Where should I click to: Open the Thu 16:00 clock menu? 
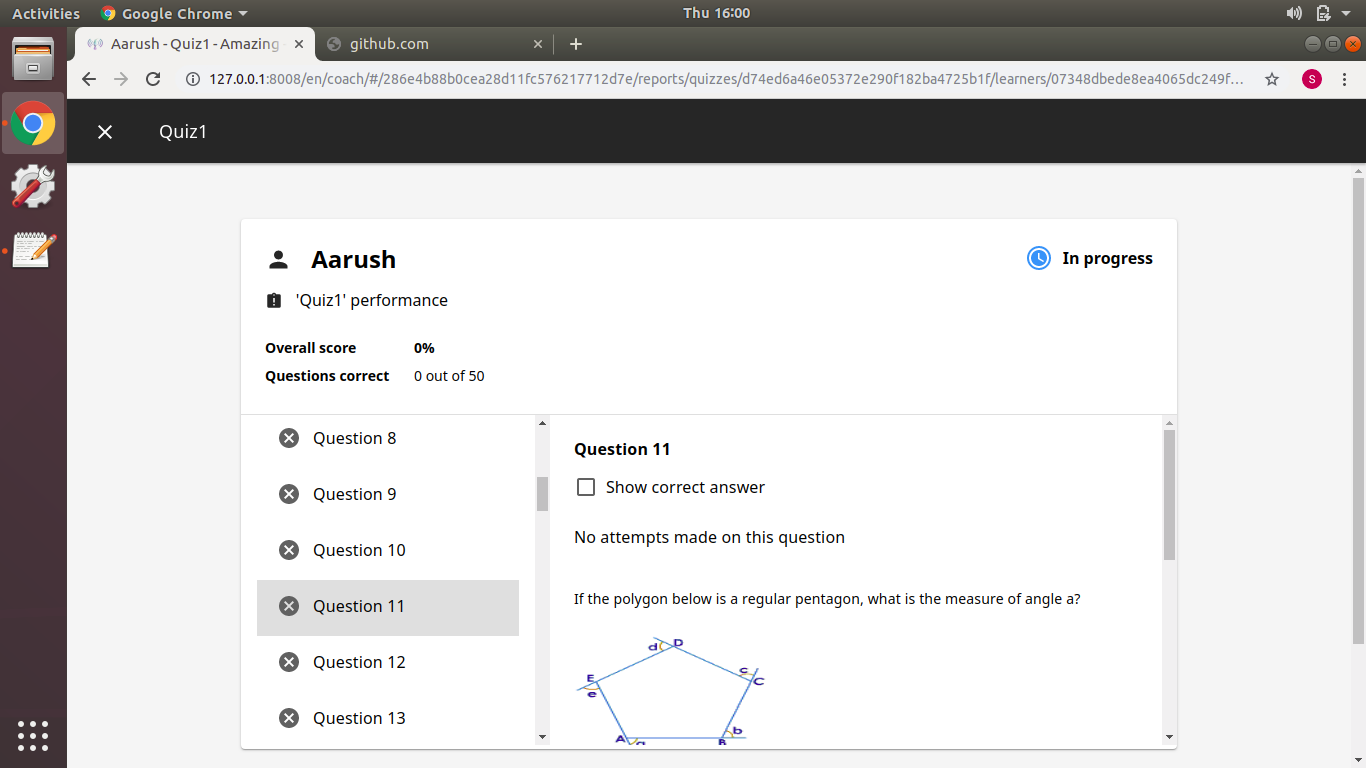[716, 13]
